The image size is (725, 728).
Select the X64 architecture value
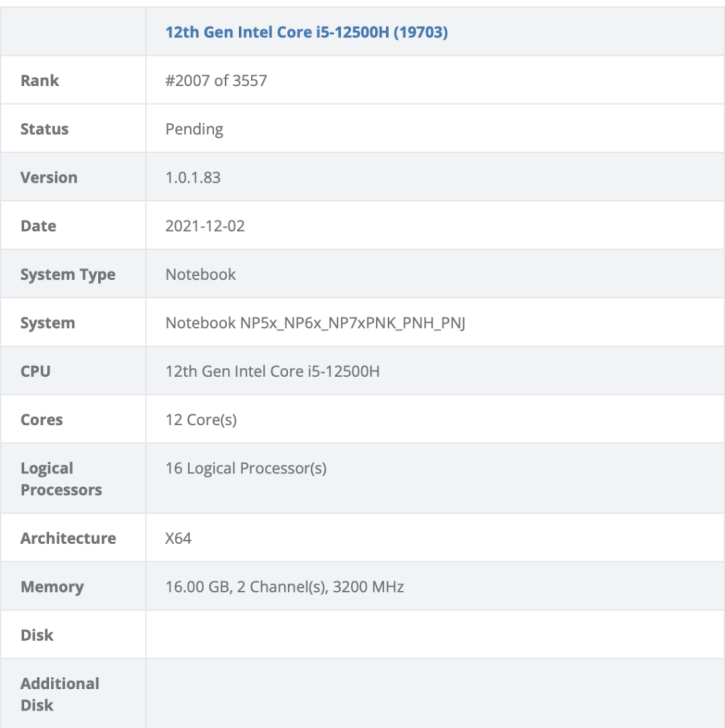click(179, 538)
